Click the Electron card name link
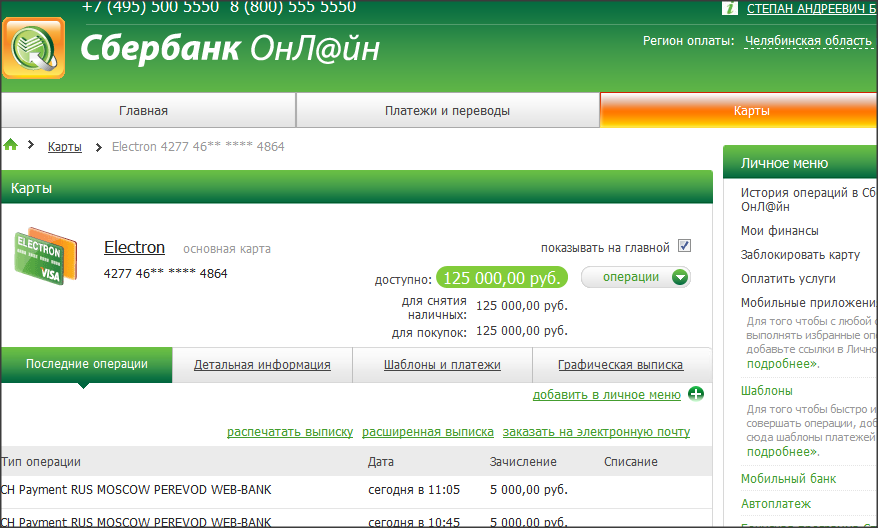The height and width of the screenshot is (528, 878). (134, 247)
